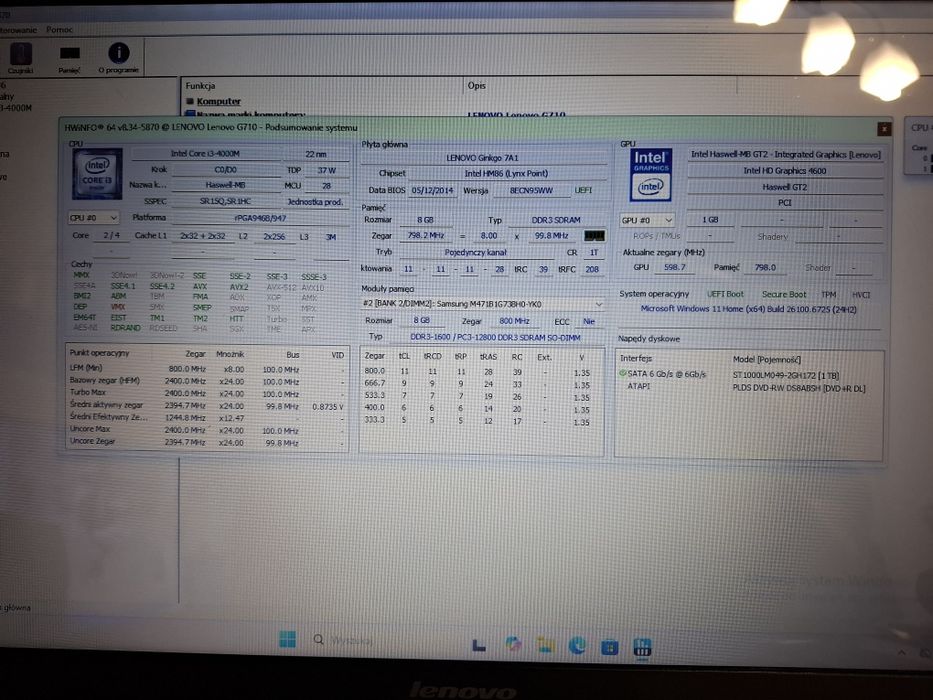Click the ECC Nie value
933x700 pixels.
pos(588,321)
